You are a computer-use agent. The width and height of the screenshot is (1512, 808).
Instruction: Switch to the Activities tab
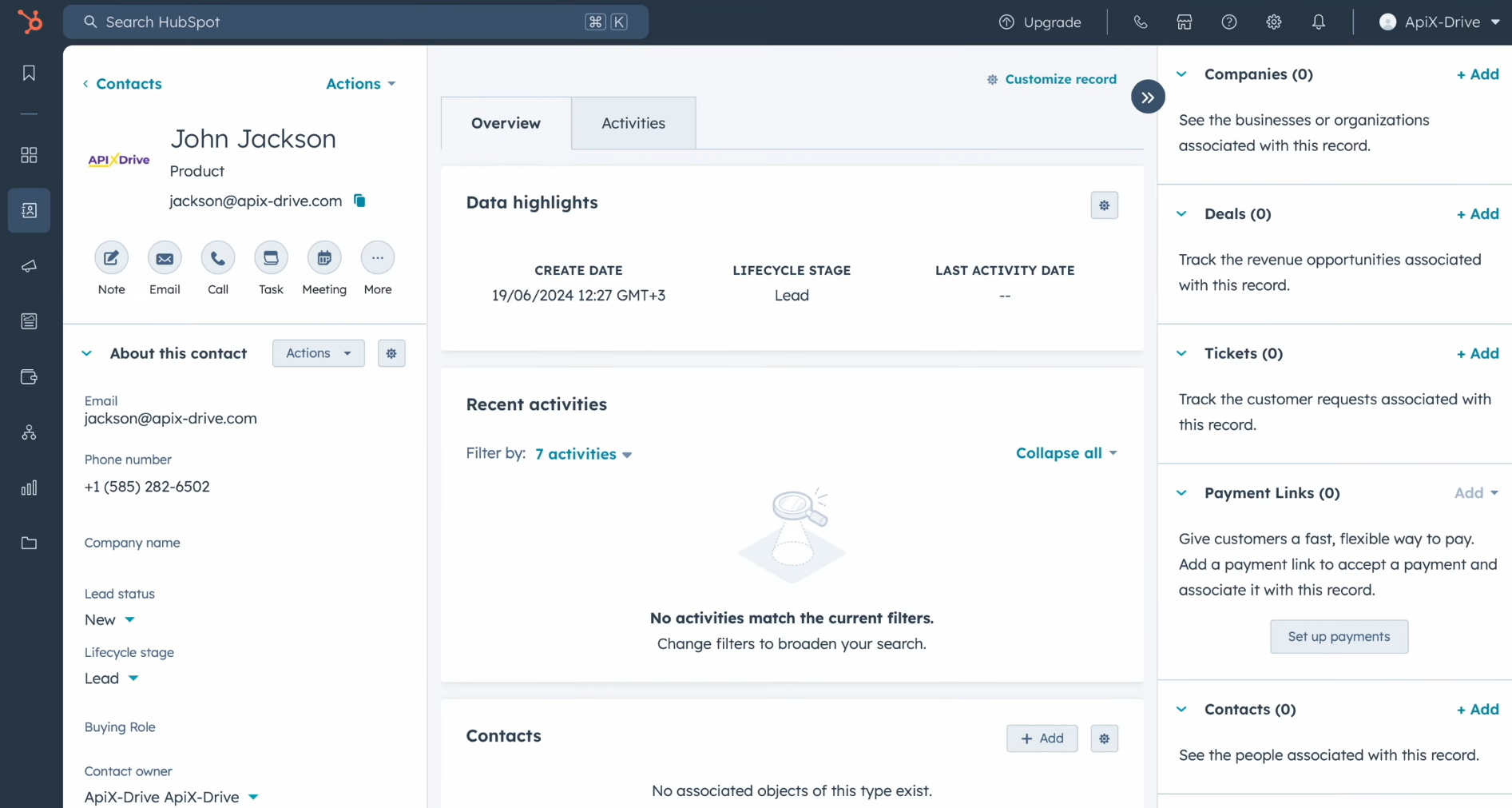[633, 122]
